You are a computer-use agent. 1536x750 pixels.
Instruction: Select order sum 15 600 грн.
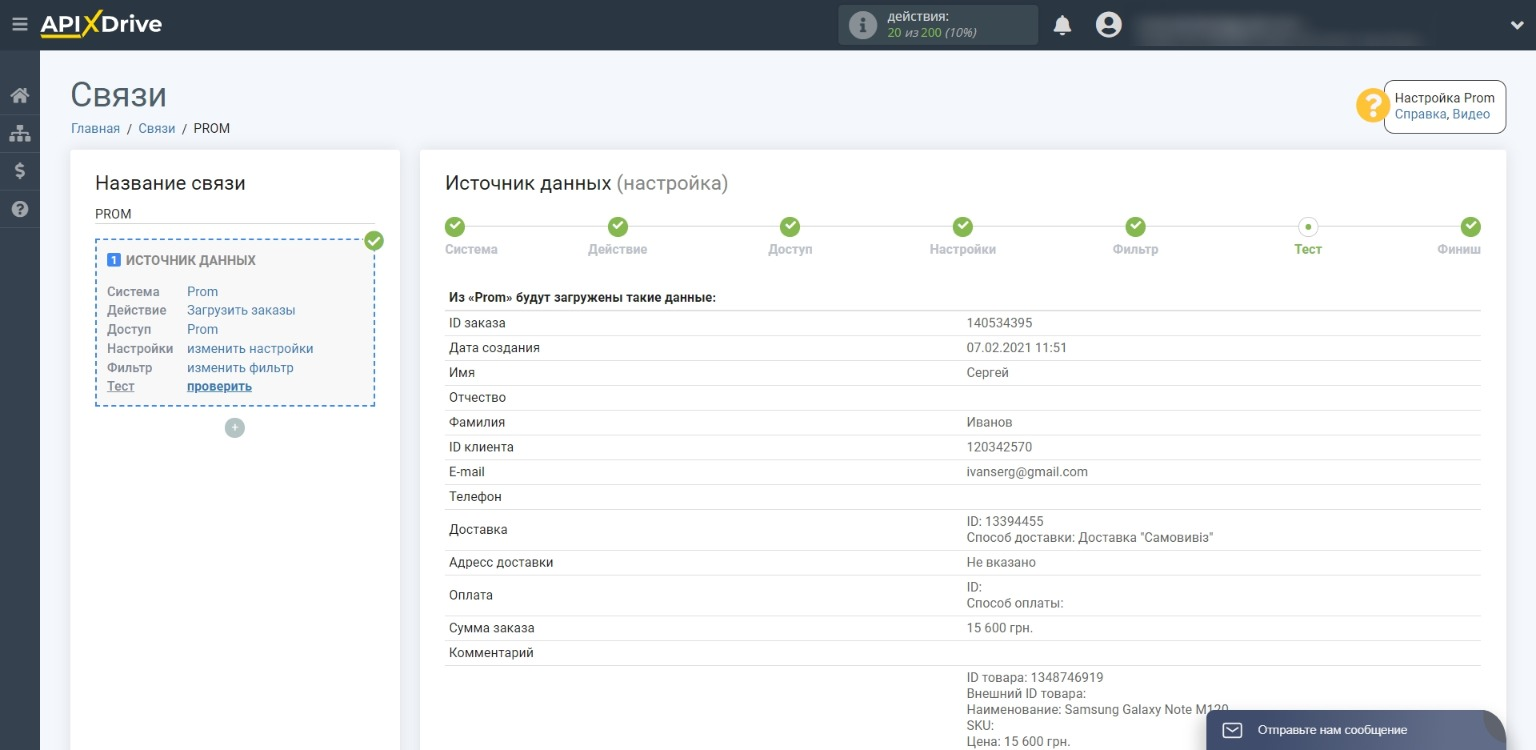point(999,628)
